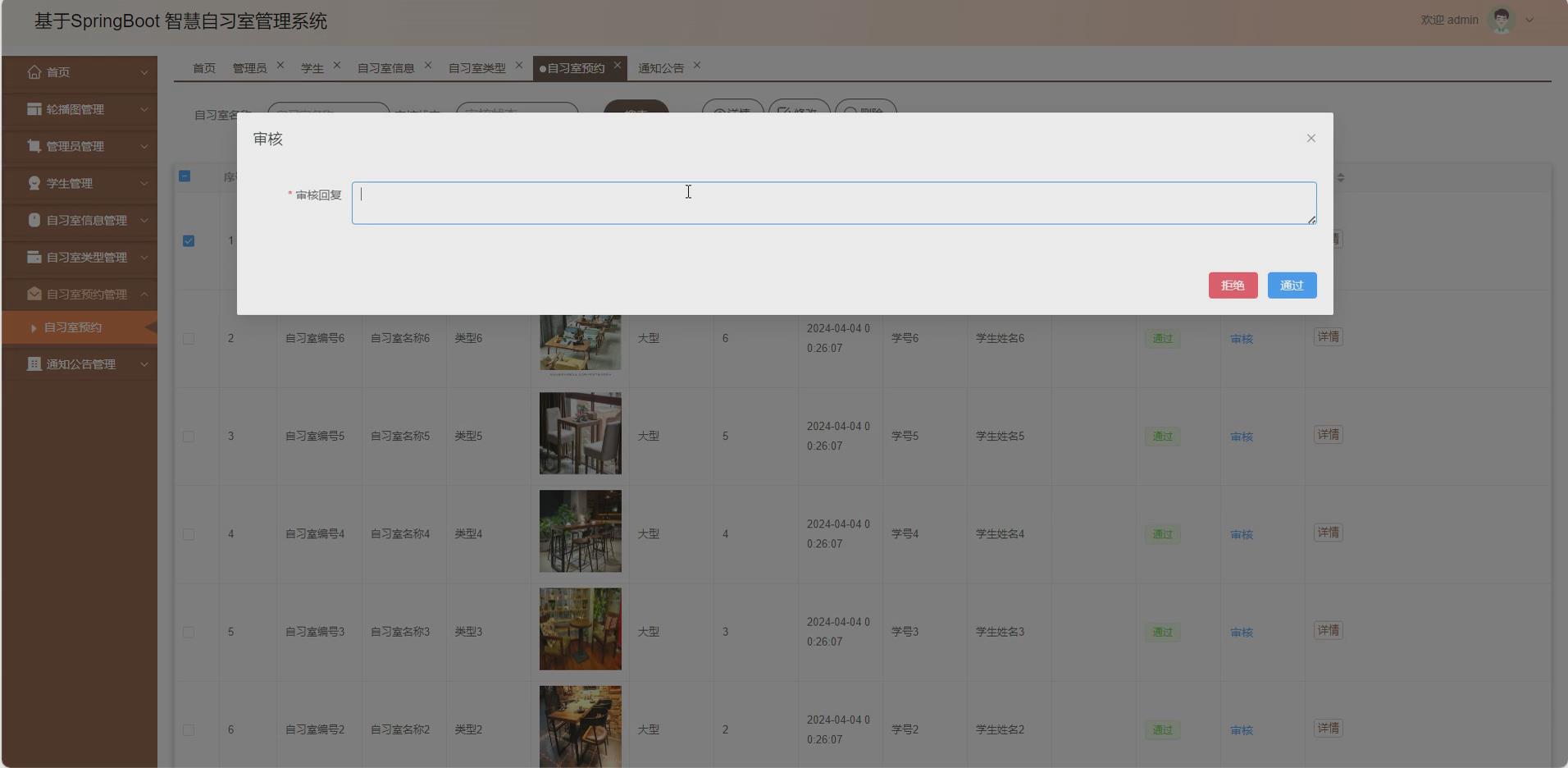This screenshot has width=1568, height=768.
Task: Click inside the 审核回复 text field
Action: click(x=832, y=202)
